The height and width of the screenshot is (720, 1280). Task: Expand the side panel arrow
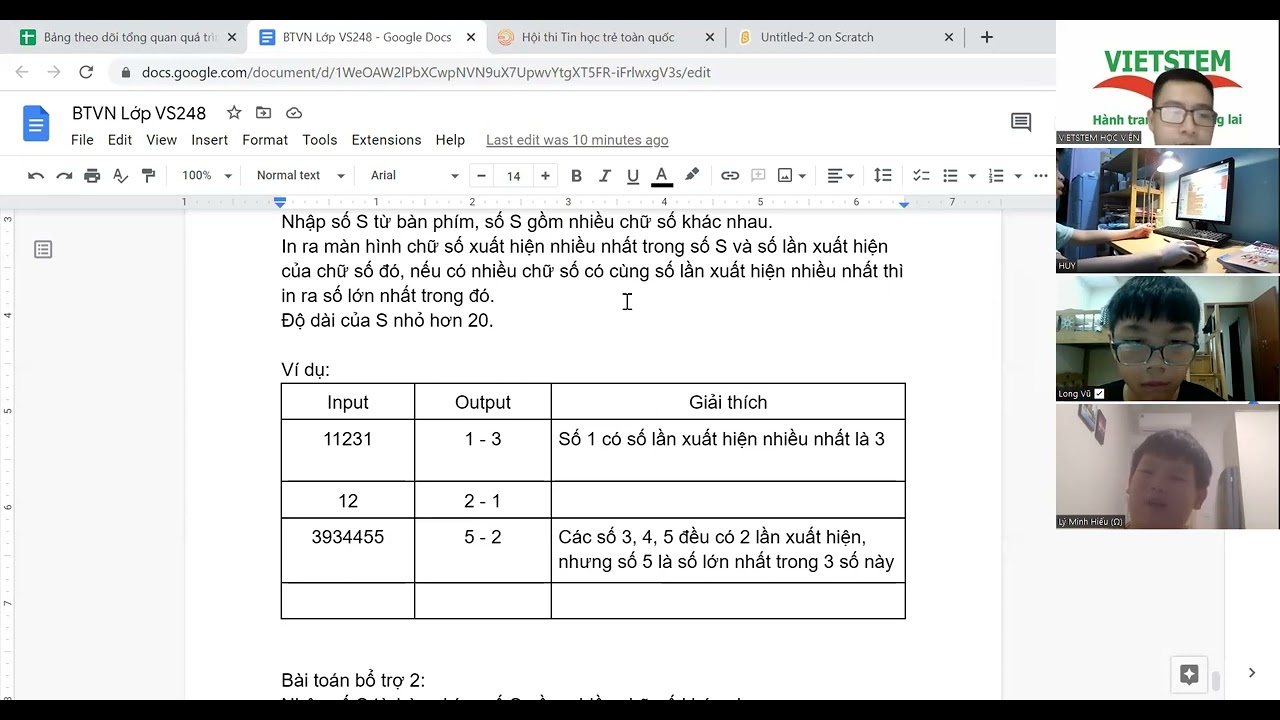(x=1251, y=673)
